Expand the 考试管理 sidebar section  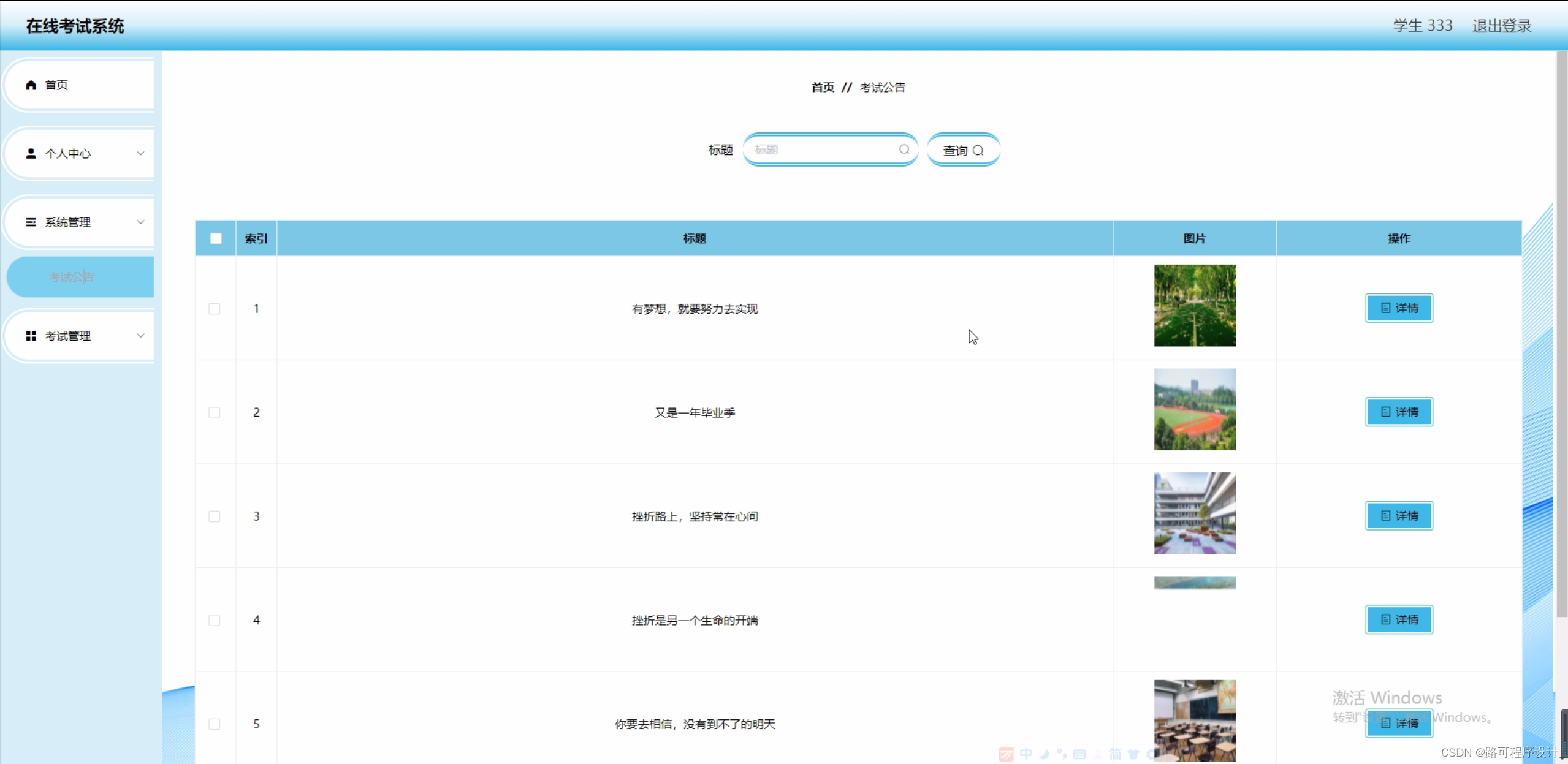pos(140,335)
